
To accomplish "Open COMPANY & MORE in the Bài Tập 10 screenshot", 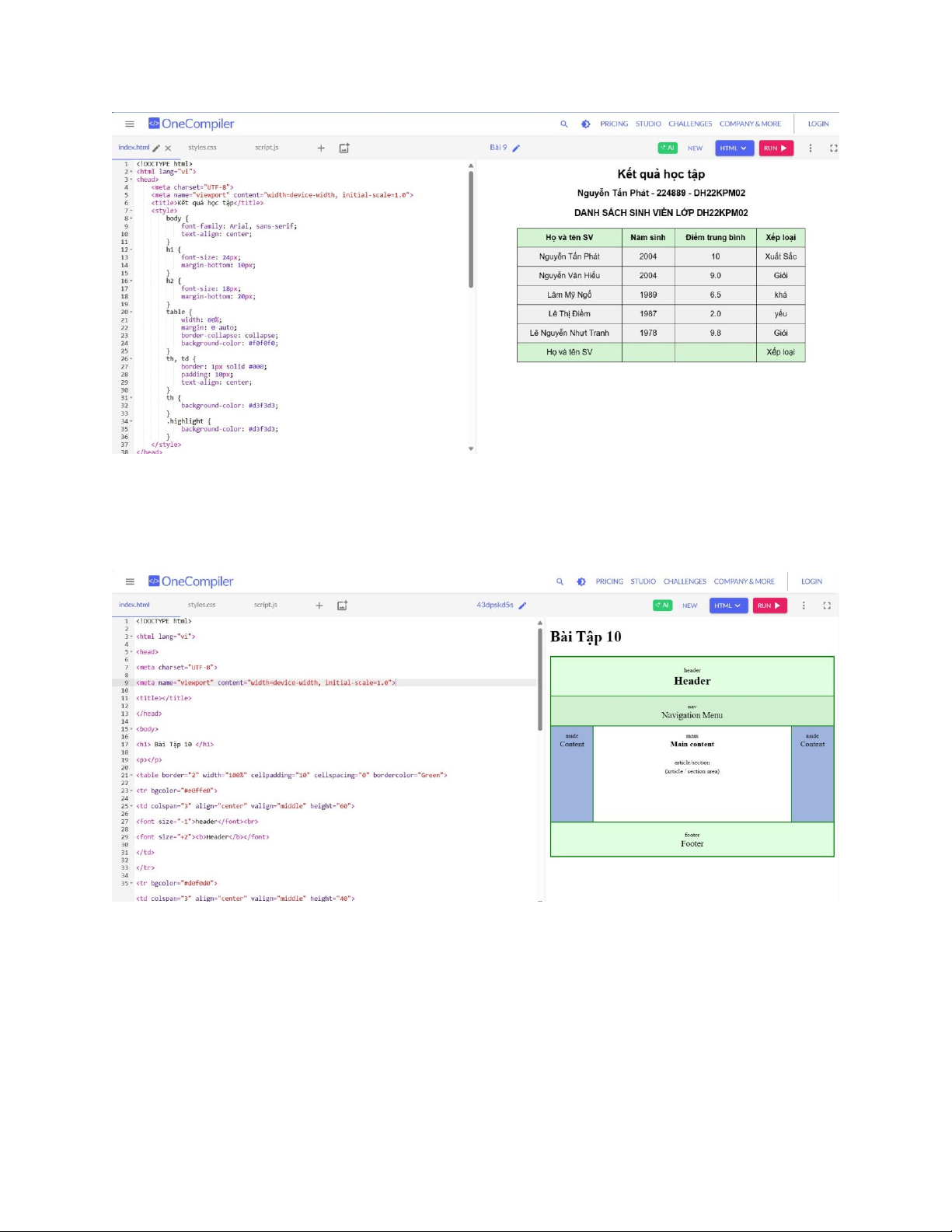I will pos(745,581).
